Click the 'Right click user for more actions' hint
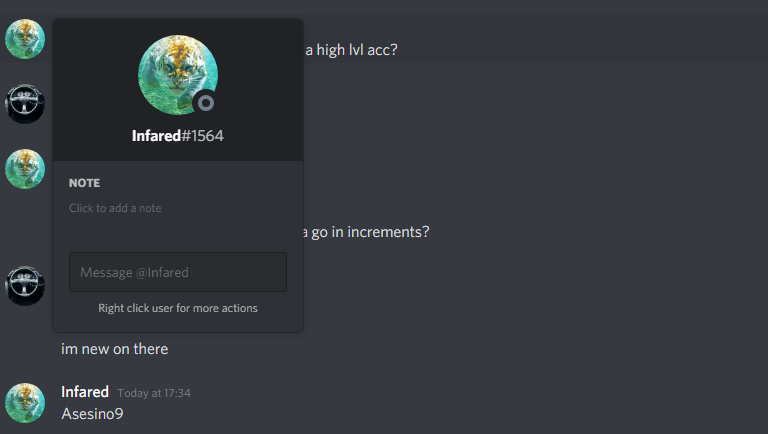Viewport: 768px width, 434px height. (178, 308)
